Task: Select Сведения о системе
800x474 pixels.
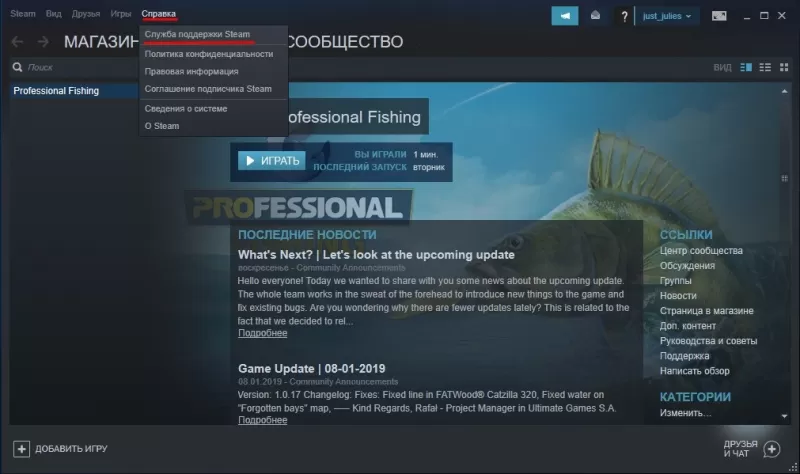Action: coord(186,109)
